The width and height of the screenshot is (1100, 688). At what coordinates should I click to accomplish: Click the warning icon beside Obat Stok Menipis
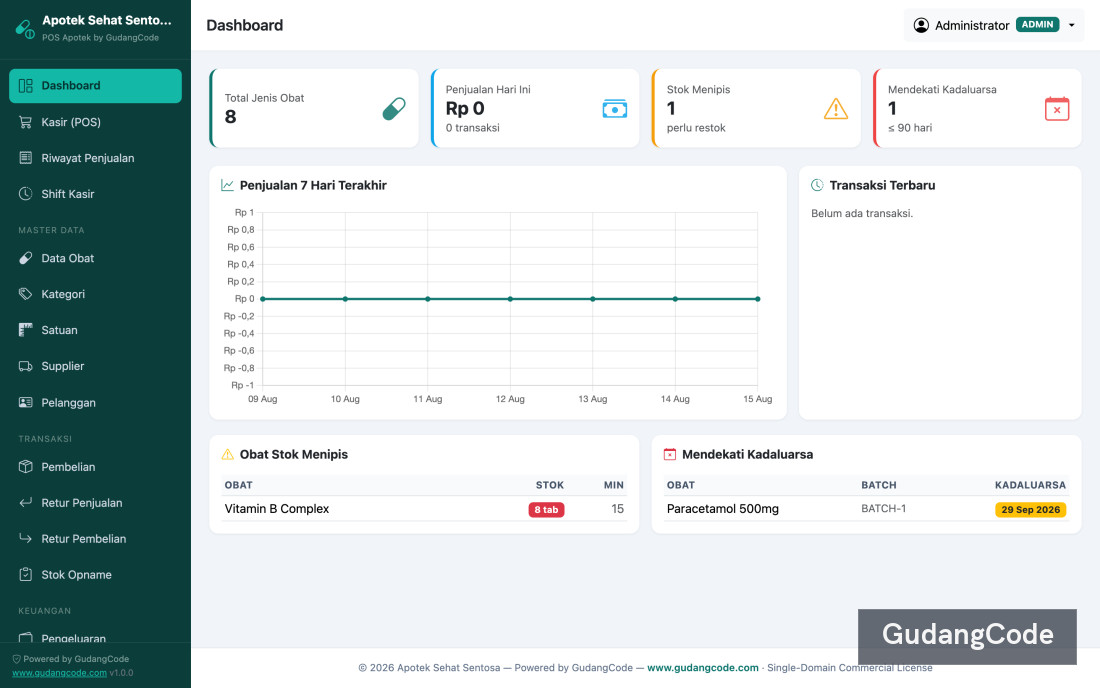227,454
